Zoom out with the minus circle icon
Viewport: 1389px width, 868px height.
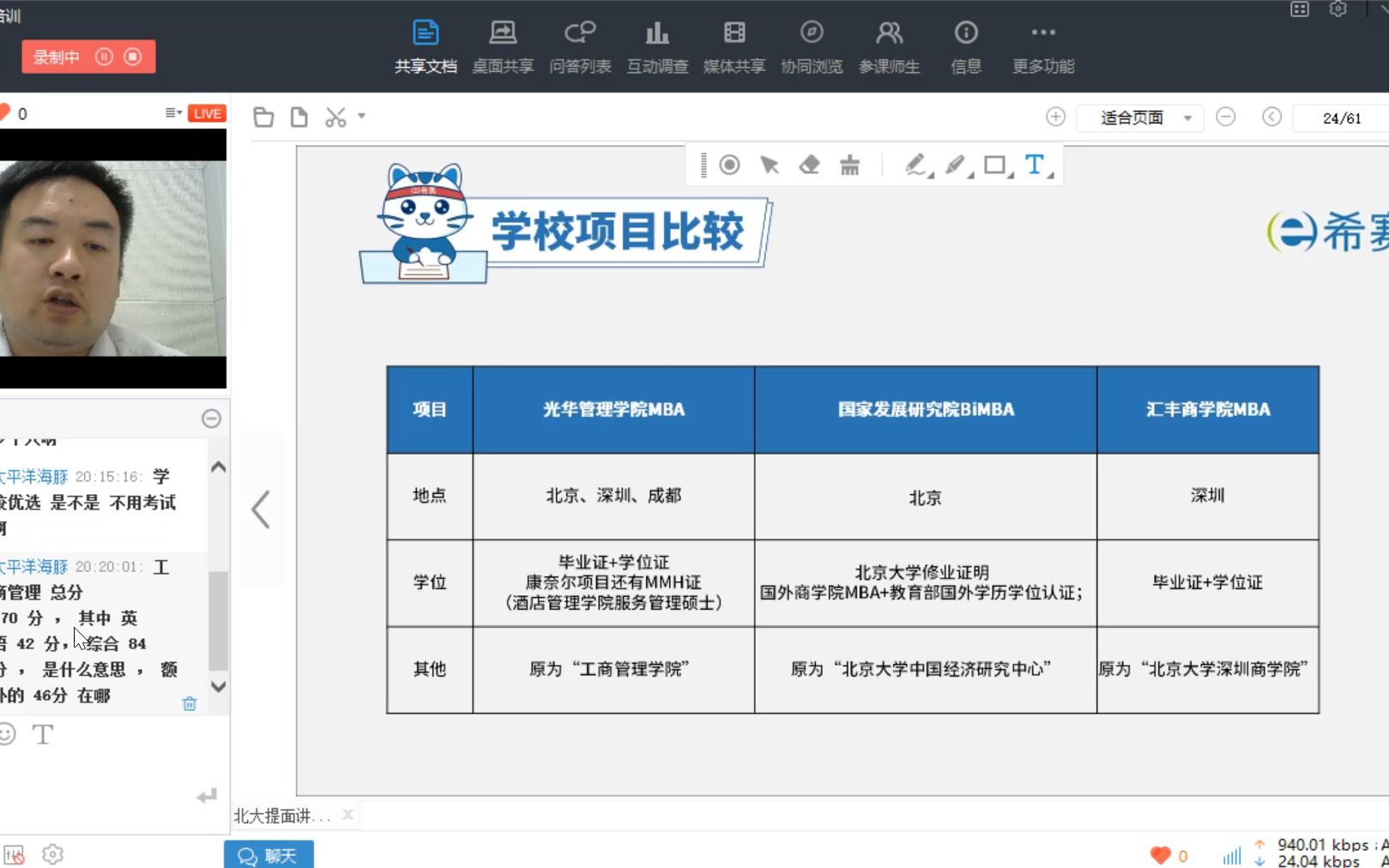coord(1226,117)
